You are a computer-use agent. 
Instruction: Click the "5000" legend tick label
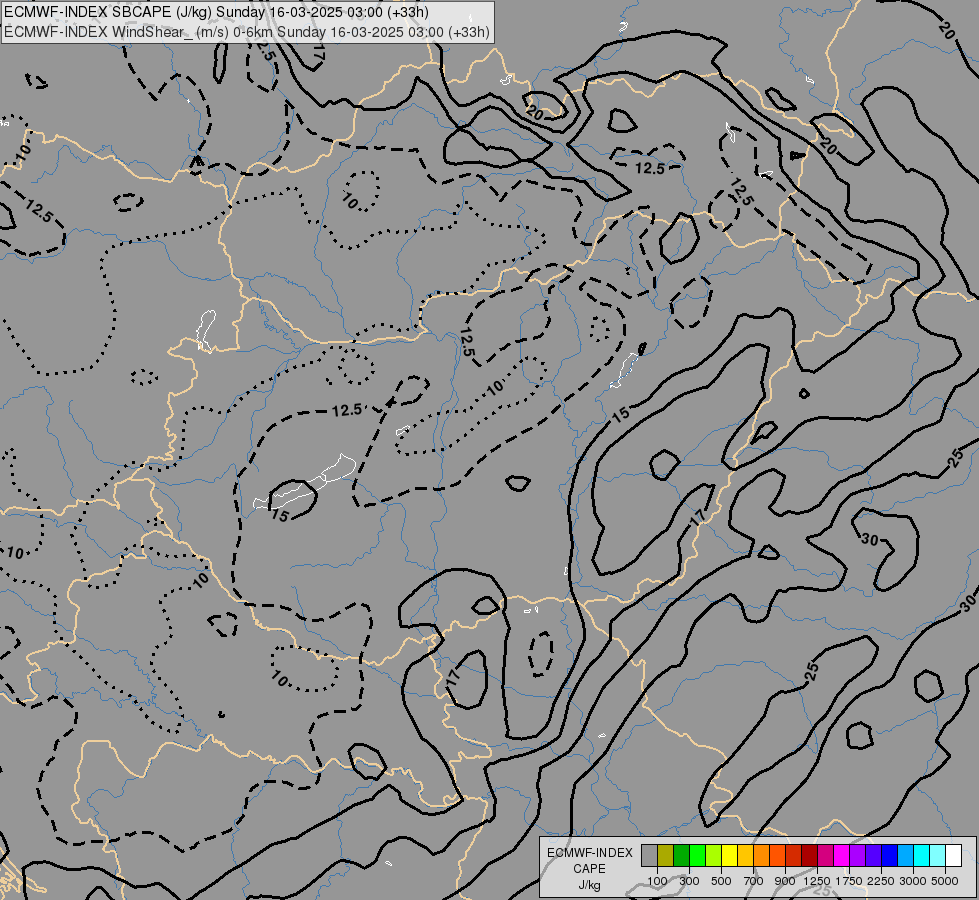(x=945, y=881)
